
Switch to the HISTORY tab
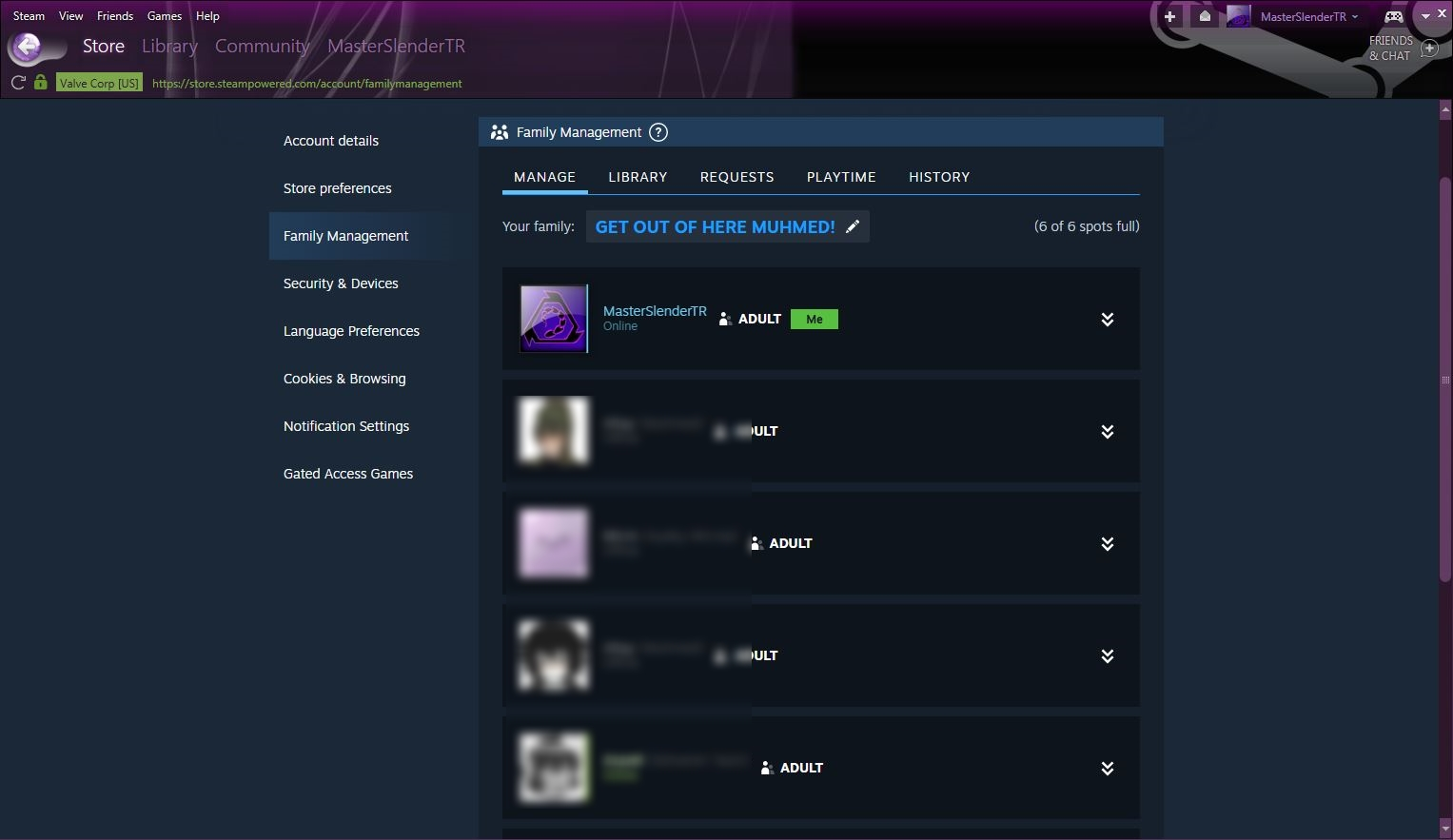click(939, 177)
